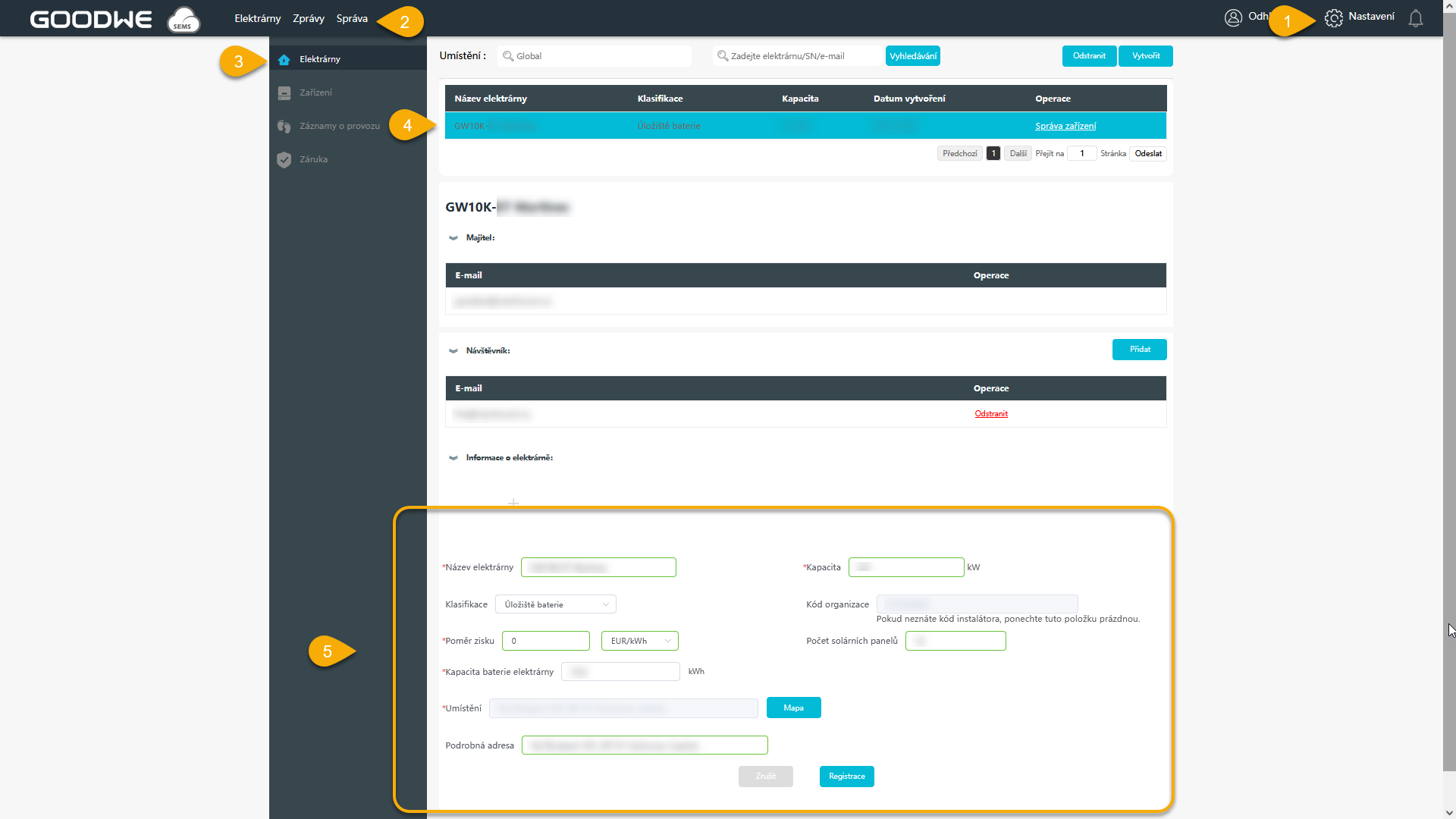Click the Klasifikace column header

pos(660,99)
